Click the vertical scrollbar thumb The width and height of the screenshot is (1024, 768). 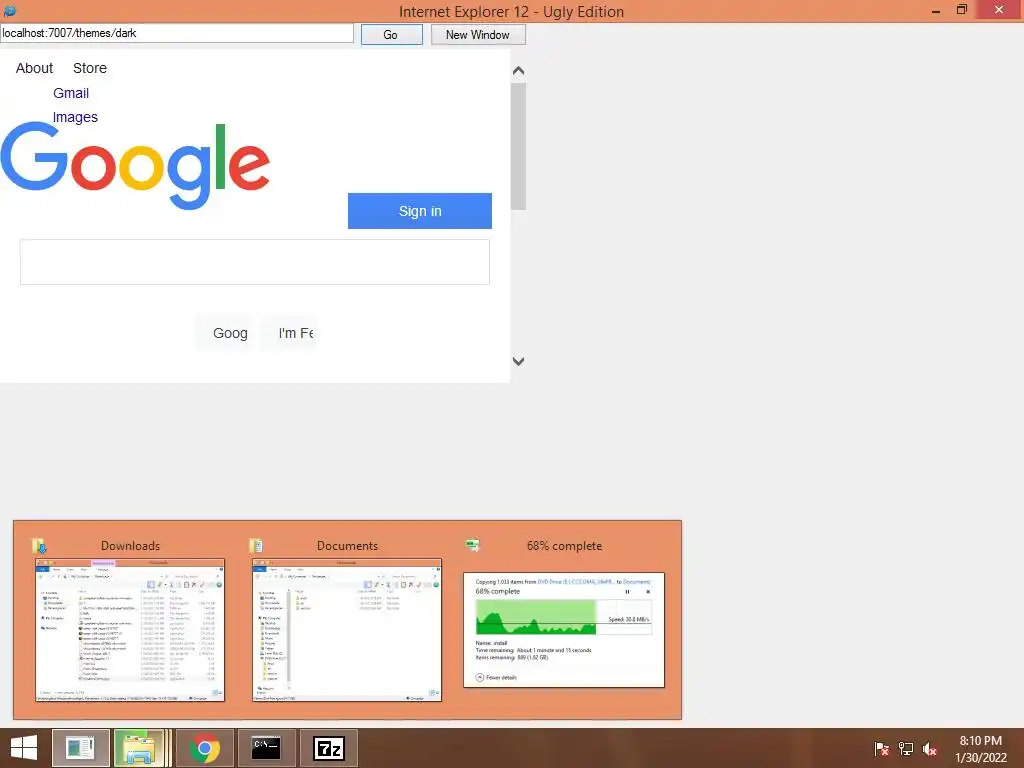point(519,146)
